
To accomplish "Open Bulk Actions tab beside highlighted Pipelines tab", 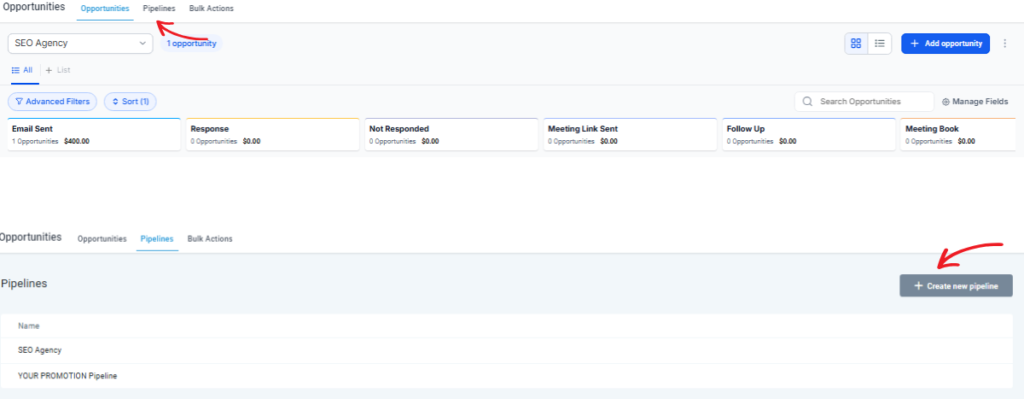I will 210,239.
